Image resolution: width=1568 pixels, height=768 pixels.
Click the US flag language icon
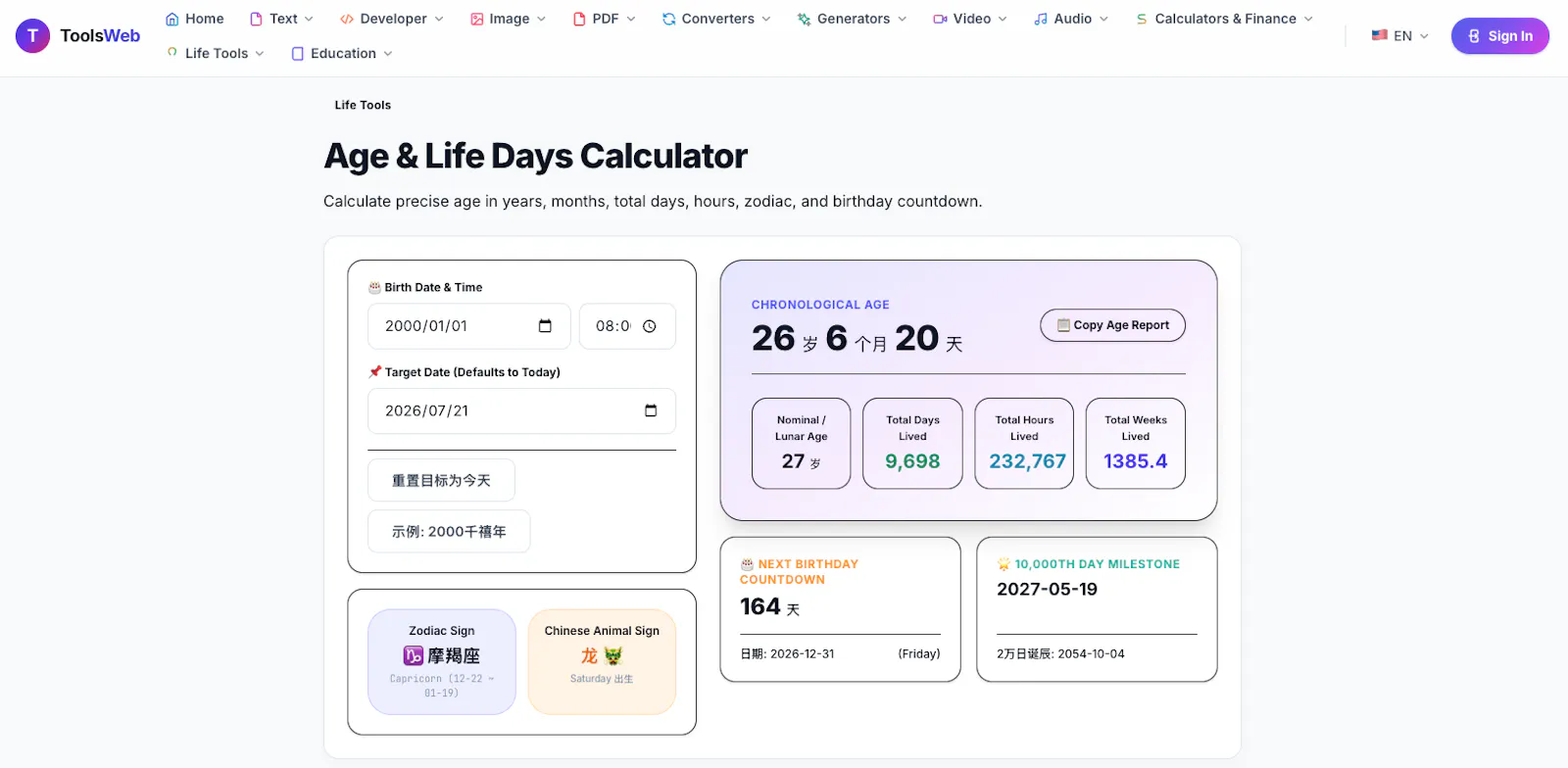(x=1380, y=35)
